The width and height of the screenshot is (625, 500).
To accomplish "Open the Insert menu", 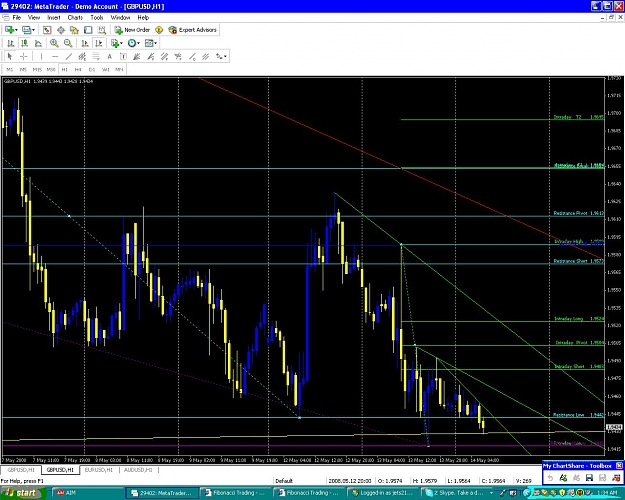I will [54, 18].
